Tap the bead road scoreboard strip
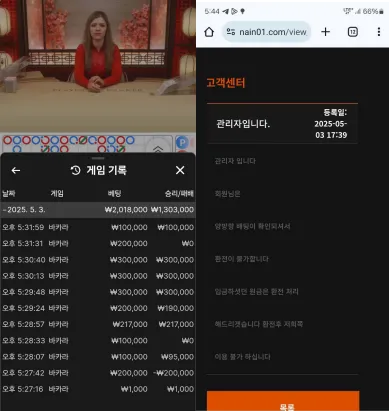389x411 pixels. pos(87,144)
